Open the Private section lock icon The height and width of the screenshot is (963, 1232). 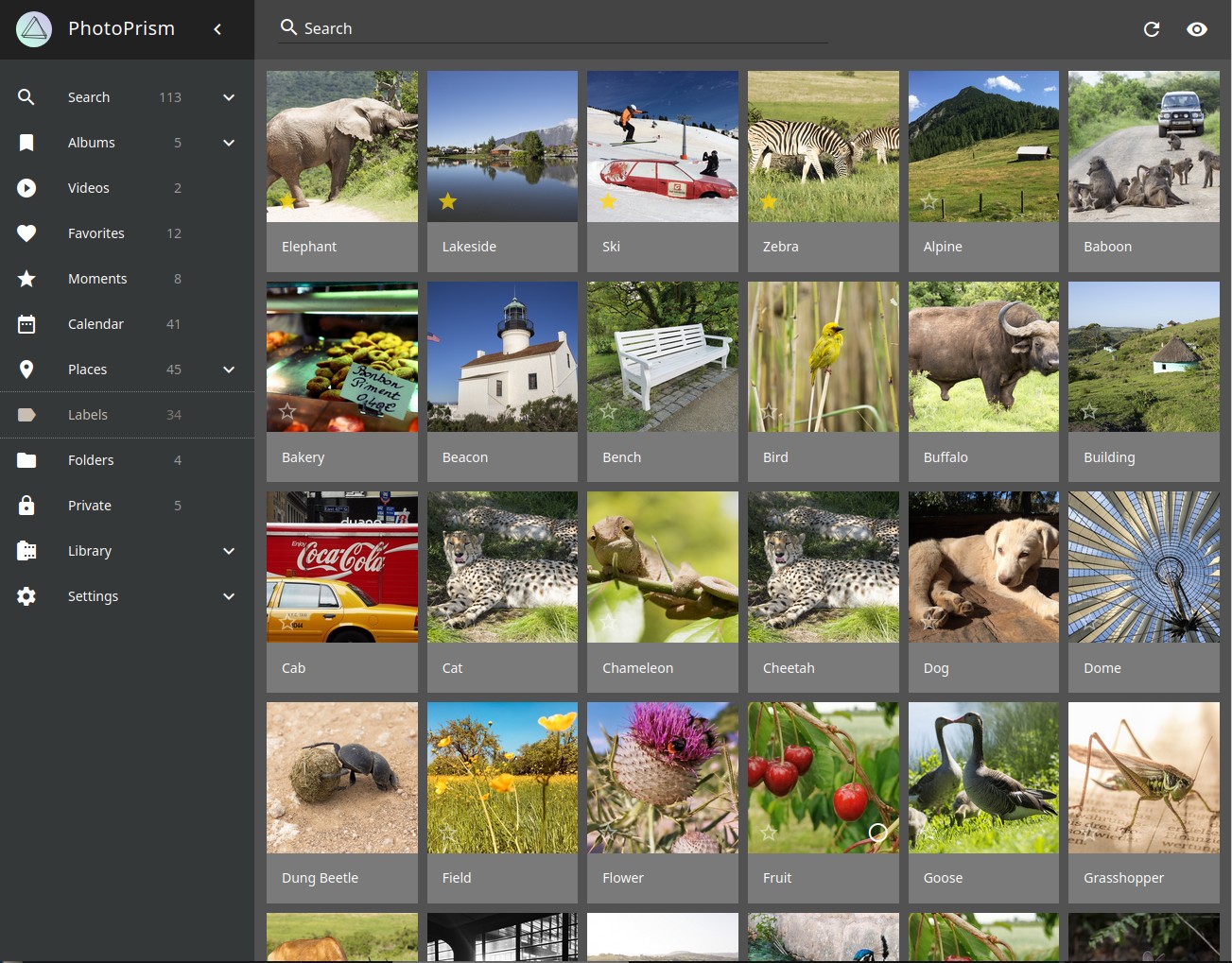pos(26,506)
